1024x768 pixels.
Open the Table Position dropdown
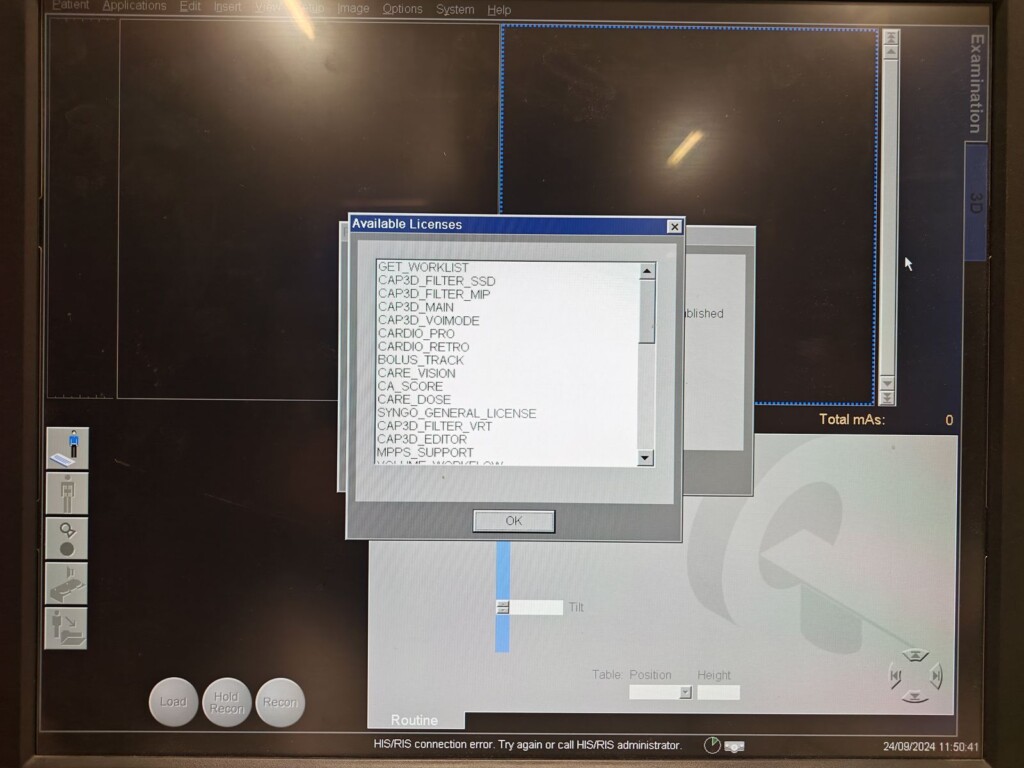point(685,692)
